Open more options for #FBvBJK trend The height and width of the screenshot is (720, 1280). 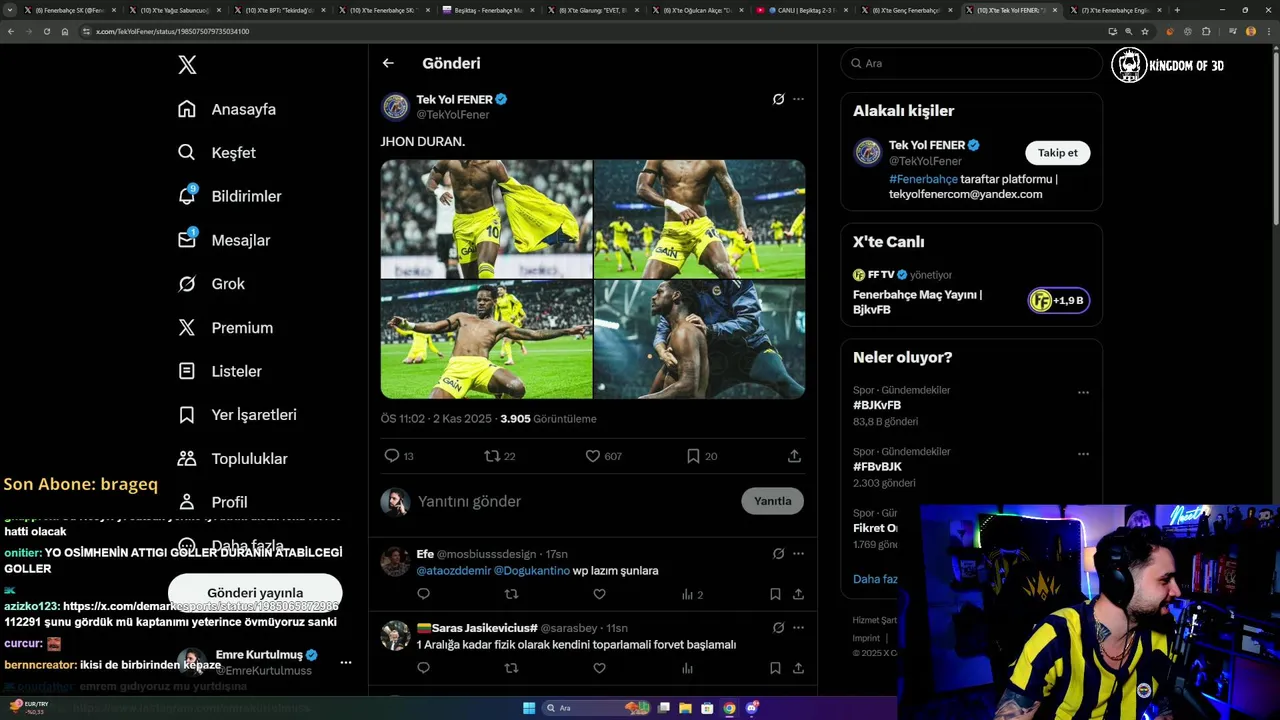[1083, 454]
